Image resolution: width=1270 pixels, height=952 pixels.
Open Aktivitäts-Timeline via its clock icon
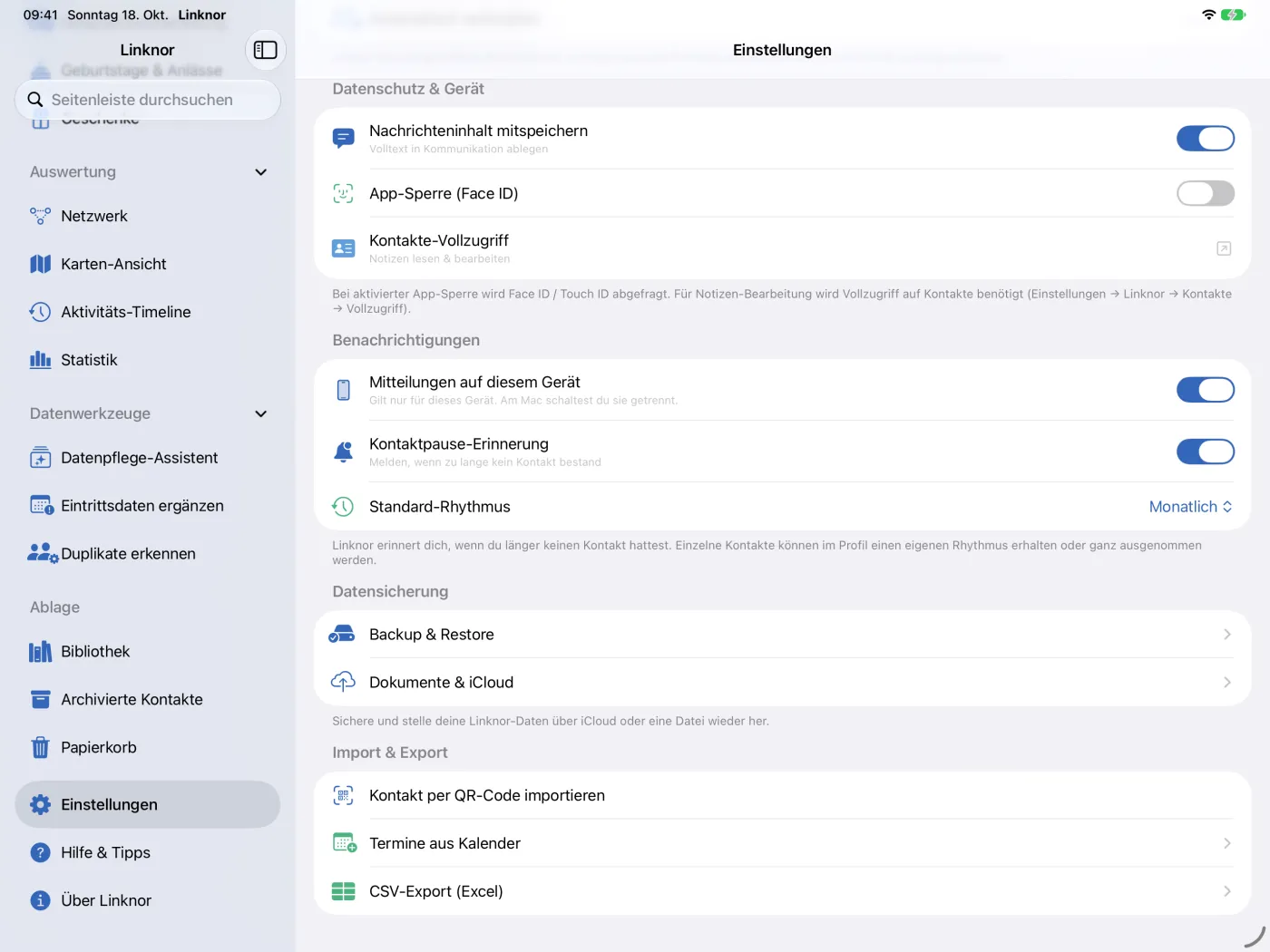(40, 312)
